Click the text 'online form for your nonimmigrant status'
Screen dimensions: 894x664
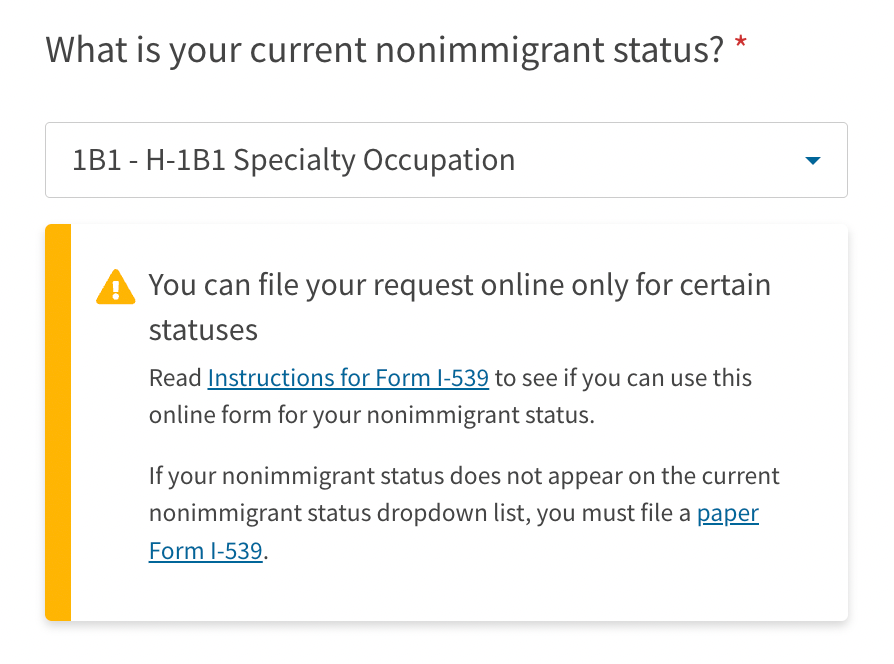tap(370, 414)
